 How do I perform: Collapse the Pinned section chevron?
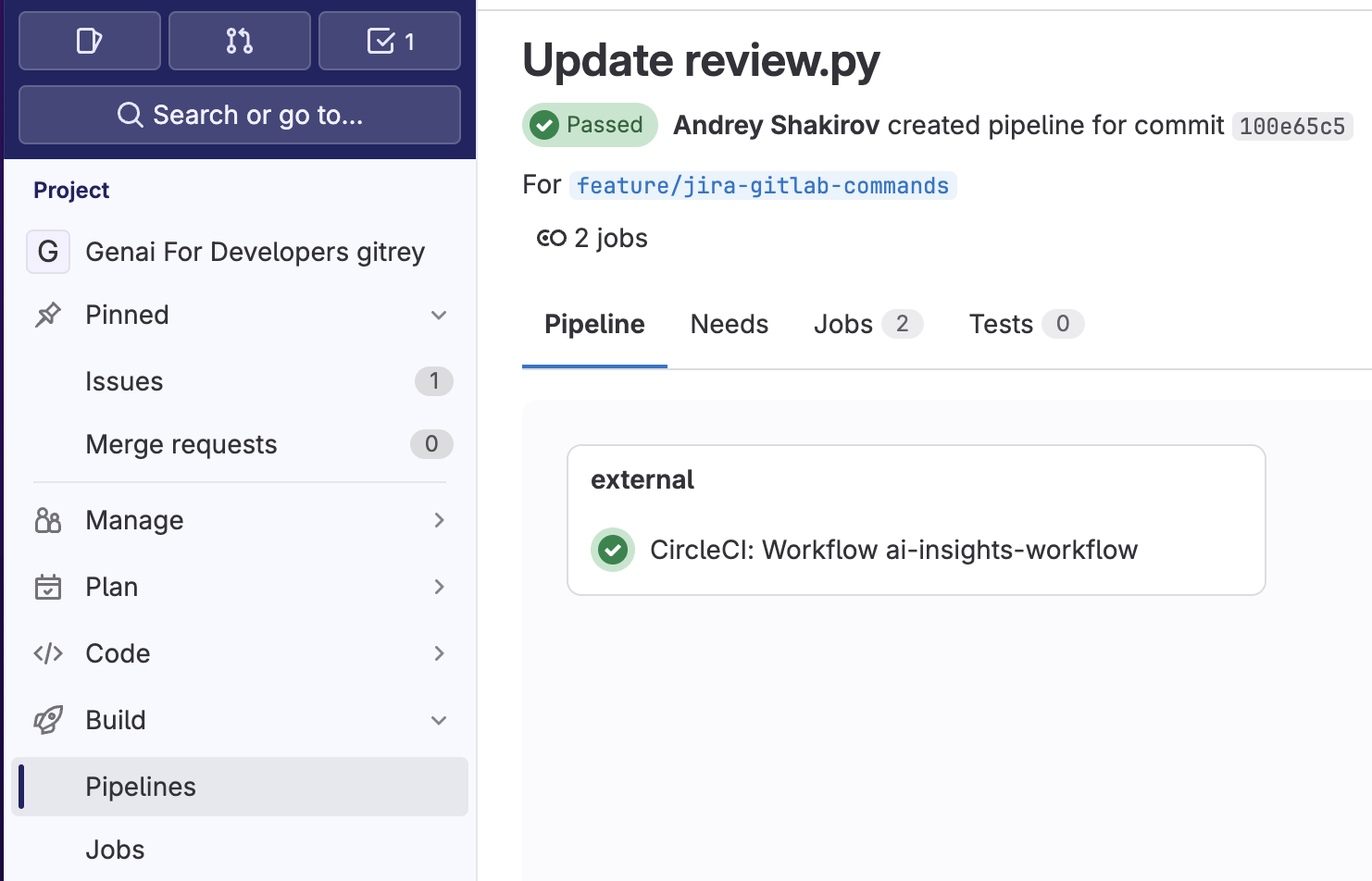click(x=439, y=315)
